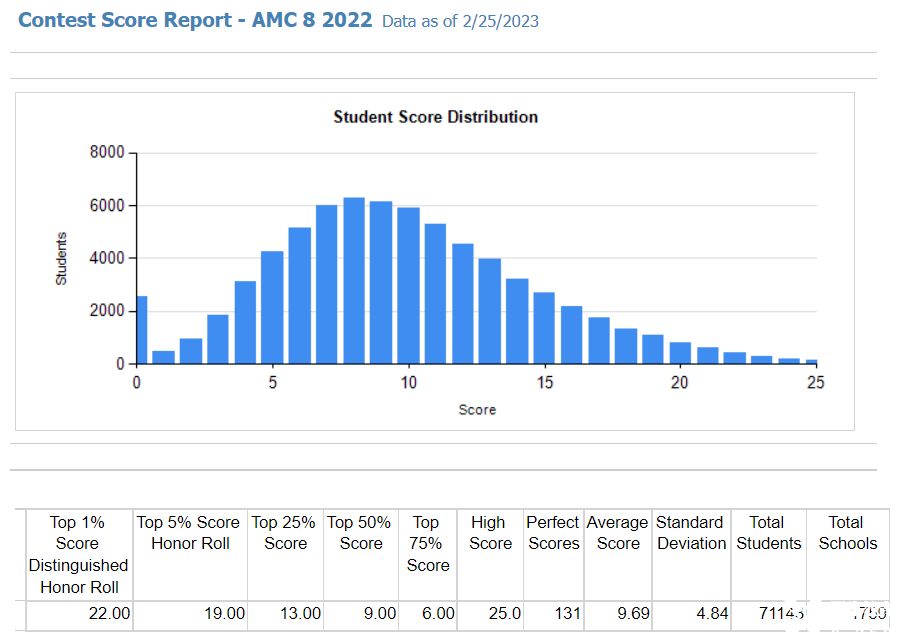Select the Top 1% Score Distinguished Honor Roll header
The width and height of the screenshot is (899, 641).
(x=78, y=554)
